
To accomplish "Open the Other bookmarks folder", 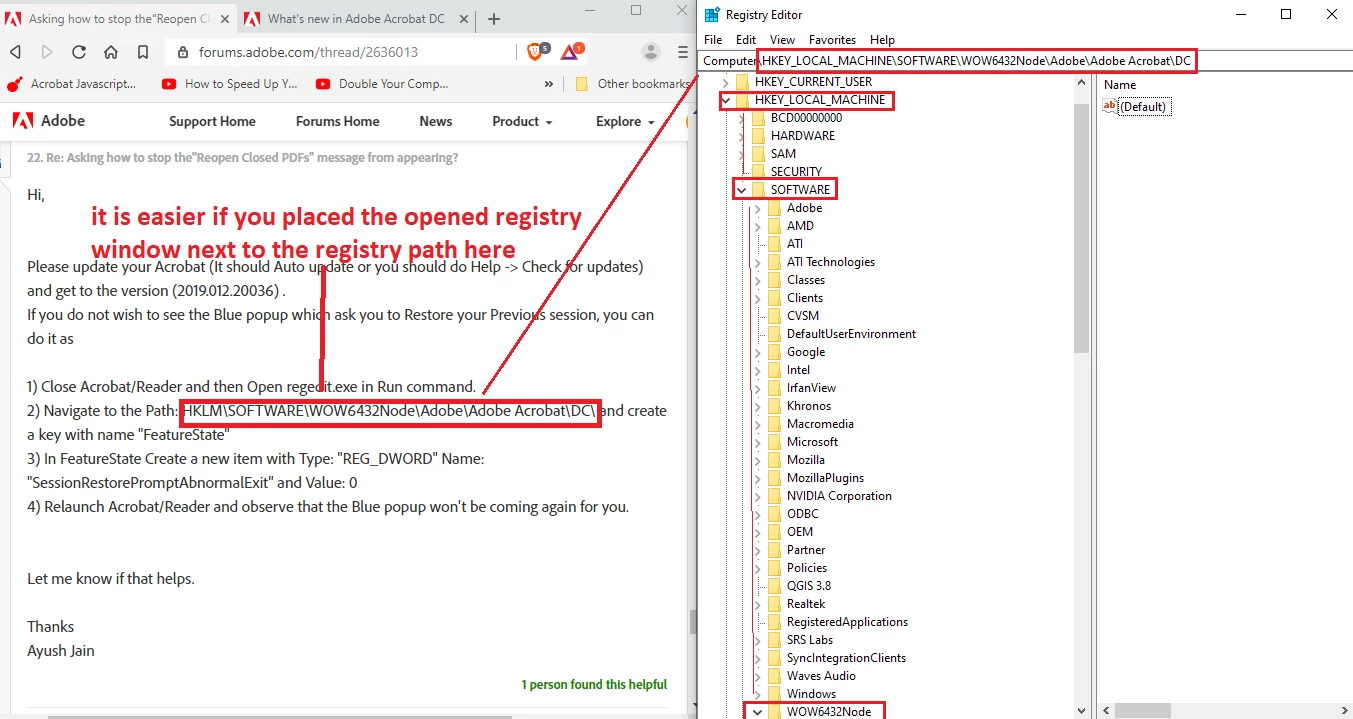I will (632, 84).
